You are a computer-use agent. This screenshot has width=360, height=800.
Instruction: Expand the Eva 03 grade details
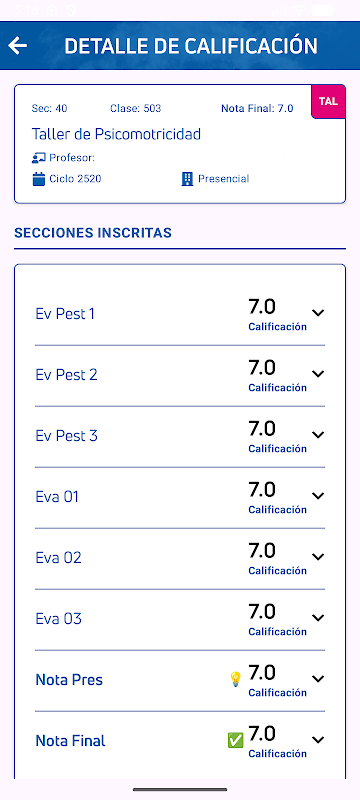click(x=318, y=618)
